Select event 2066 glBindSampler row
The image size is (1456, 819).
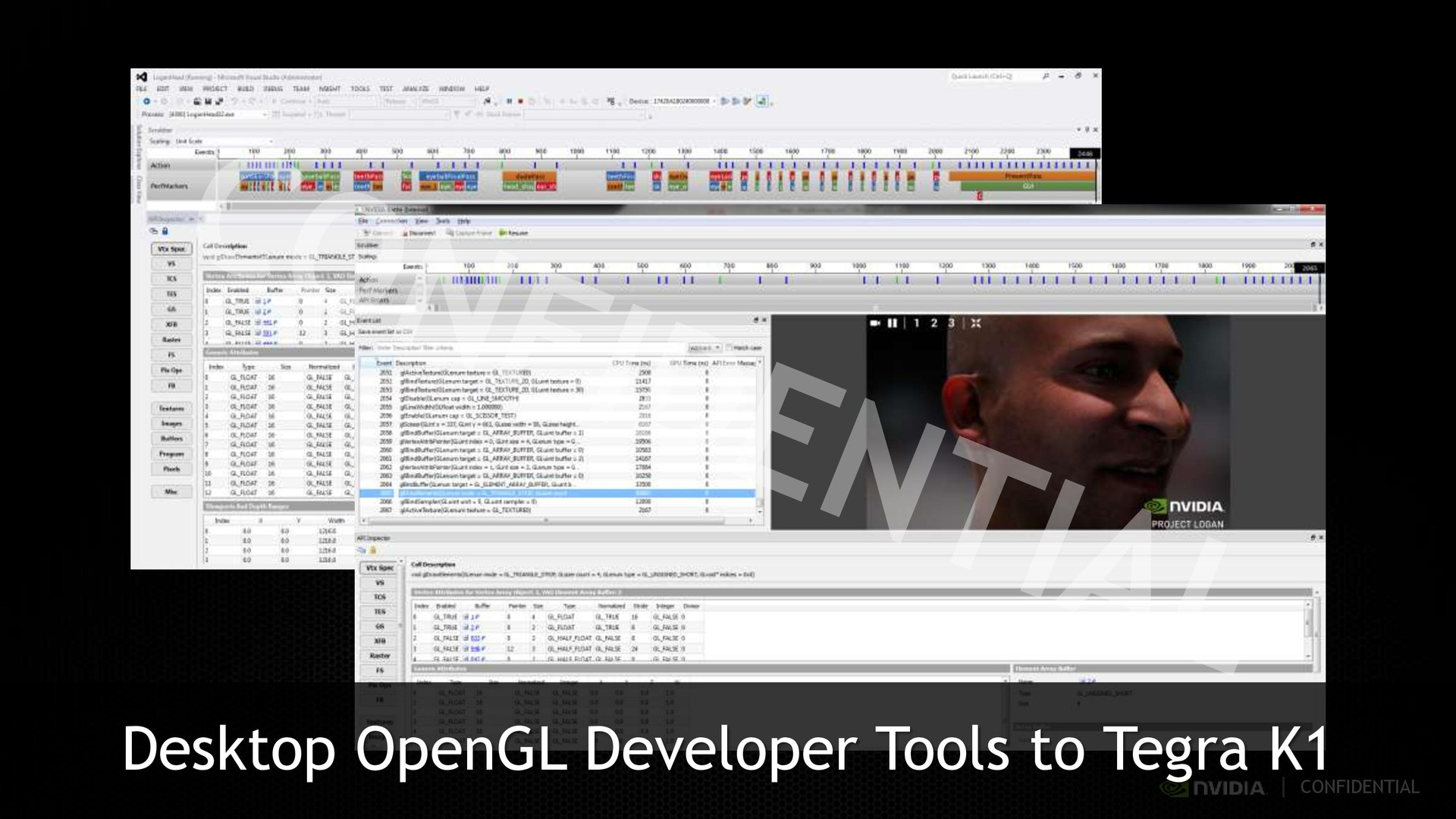[557, 501]
